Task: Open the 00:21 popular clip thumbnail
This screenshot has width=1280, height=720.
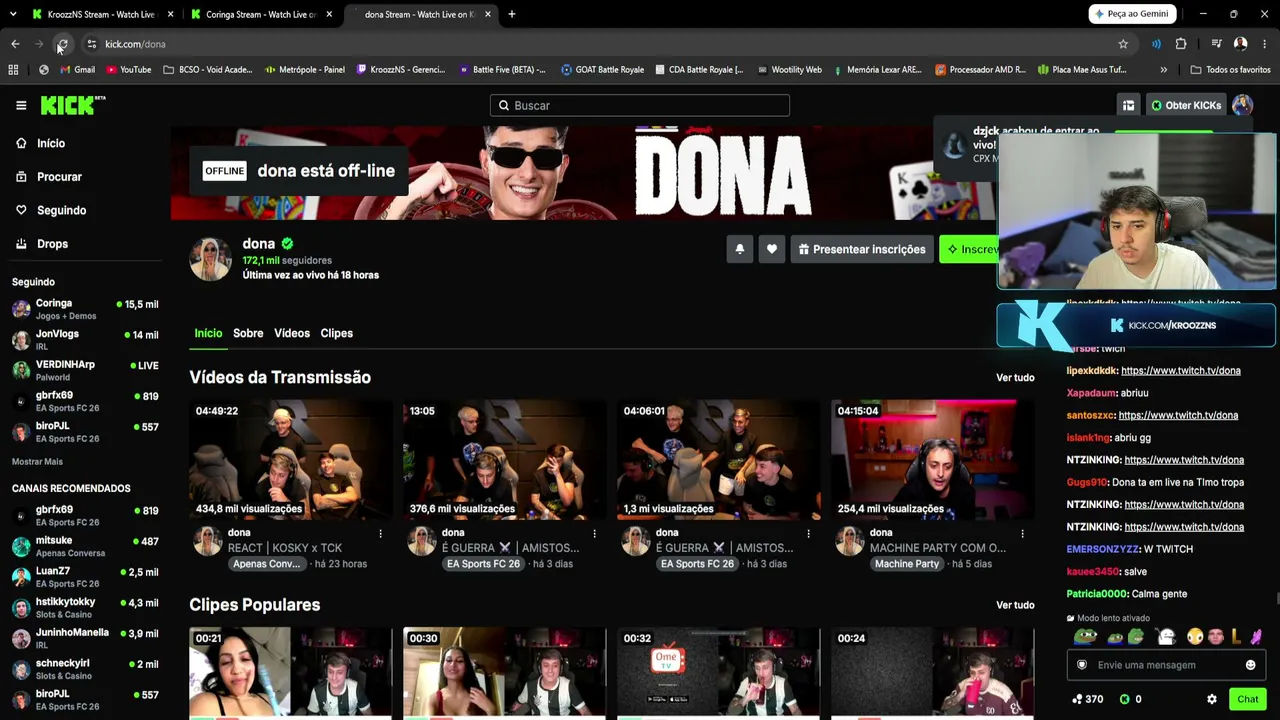Action: click(291, 672)
